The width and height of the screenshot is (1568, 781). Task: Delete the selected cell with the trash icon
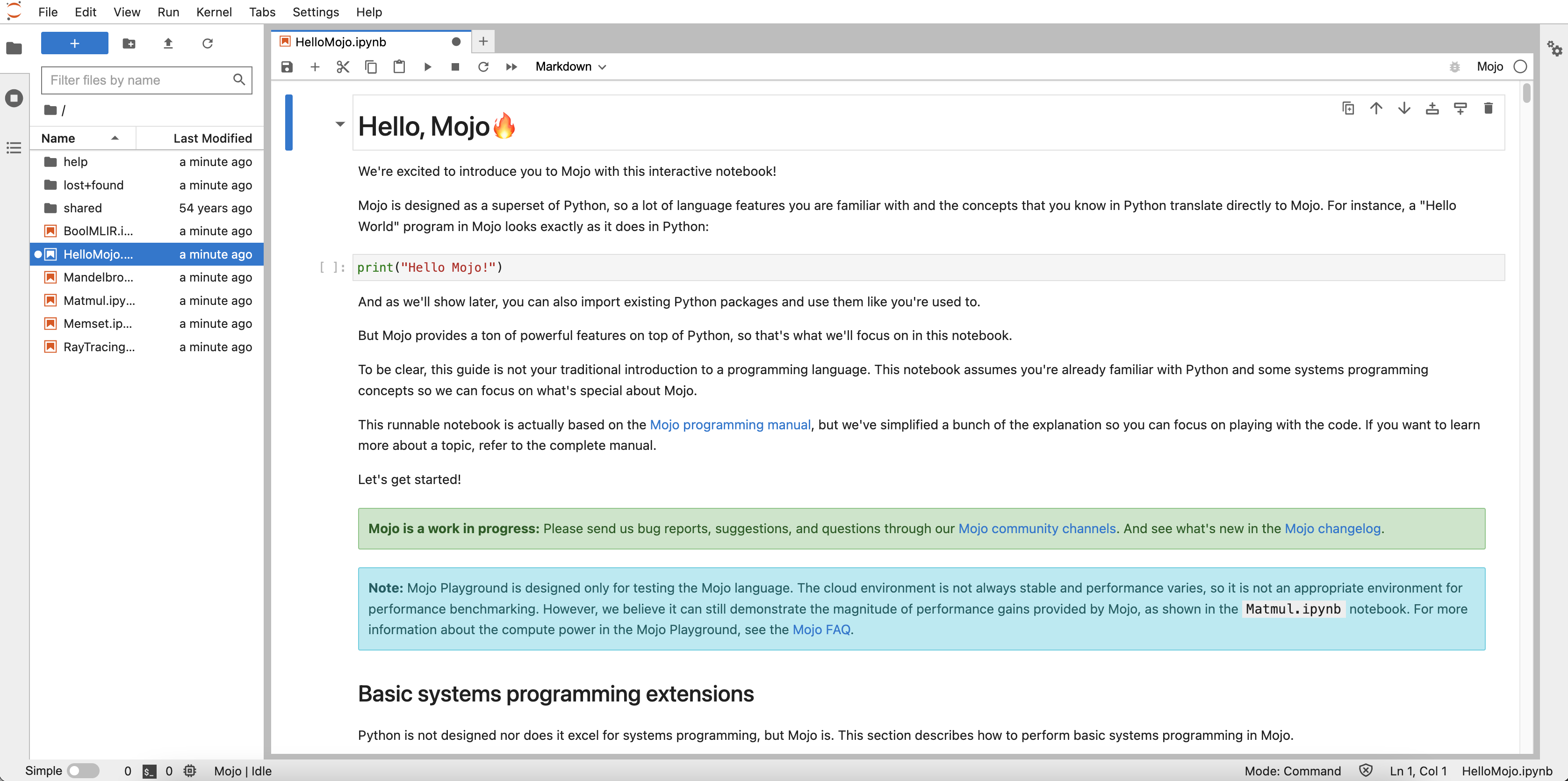(x=1488, y=108)
